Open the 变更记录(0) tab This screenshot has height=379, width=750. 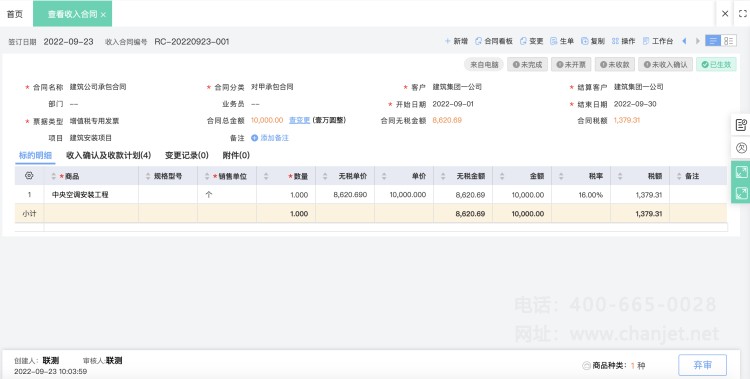(187, 155)
